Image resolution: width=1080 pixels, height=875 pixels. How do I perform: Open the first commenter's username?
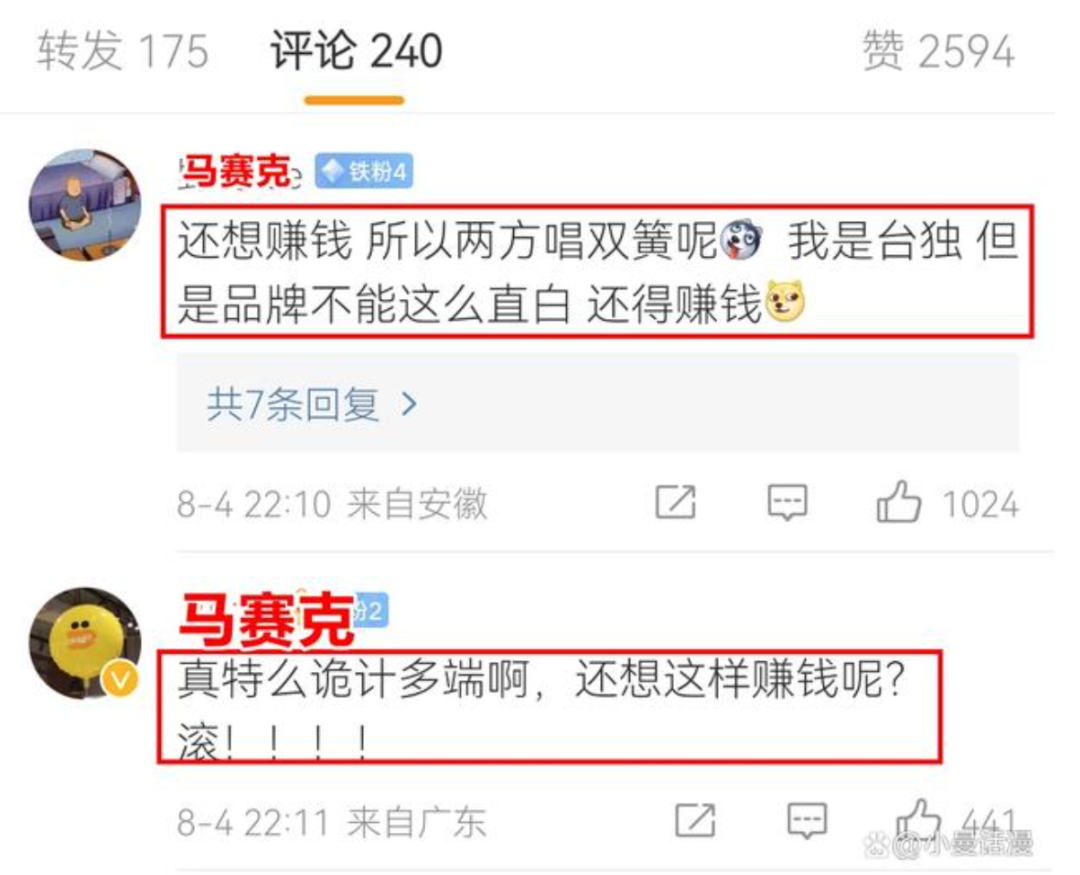tap(238, 171)
